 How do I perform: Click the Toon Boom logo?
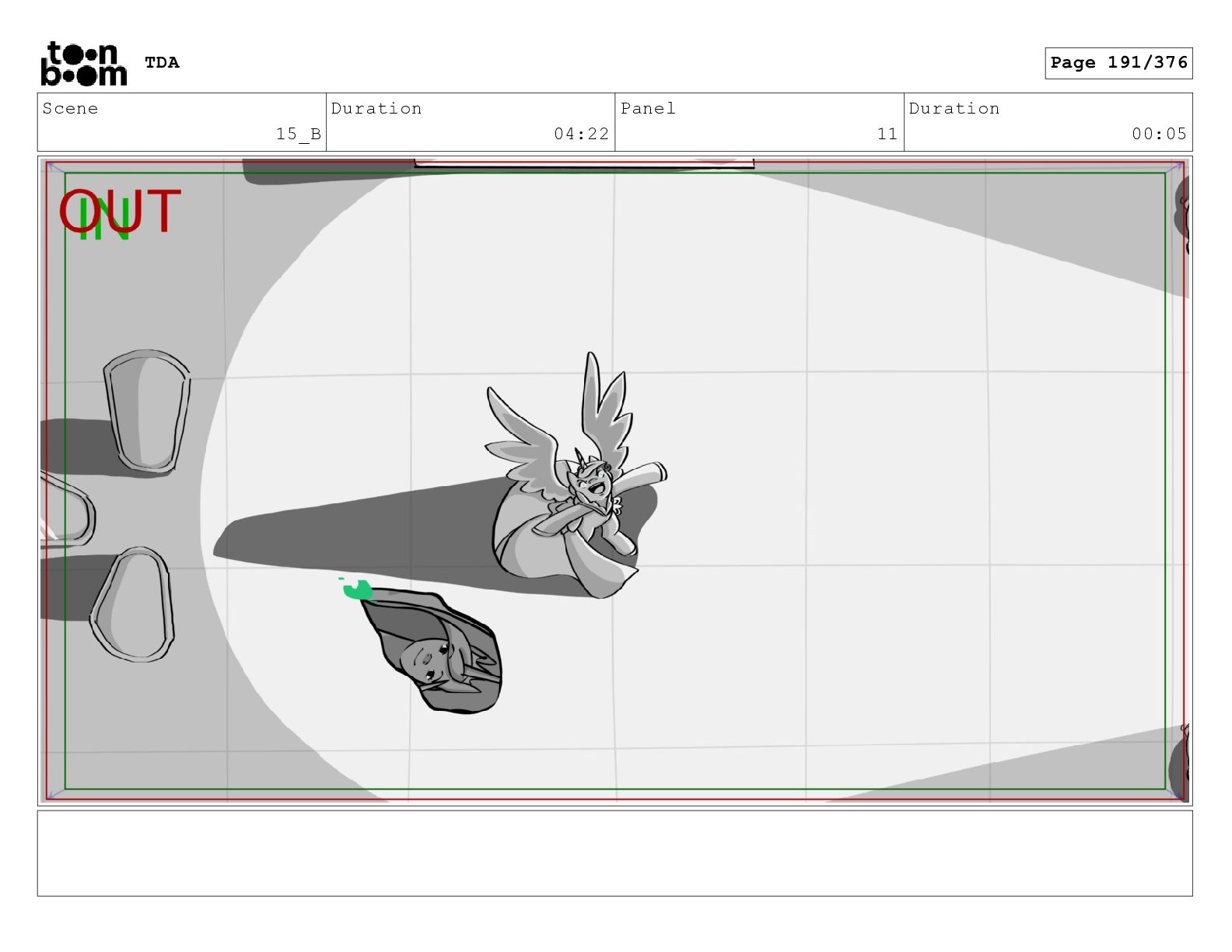pos(83,63)
